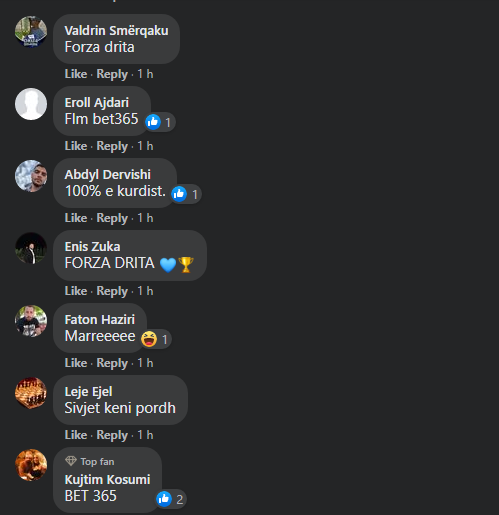Open Abdyl Dervishi's profile photo
The width and height of the screenshot is (499, 515).
(31, 176)
